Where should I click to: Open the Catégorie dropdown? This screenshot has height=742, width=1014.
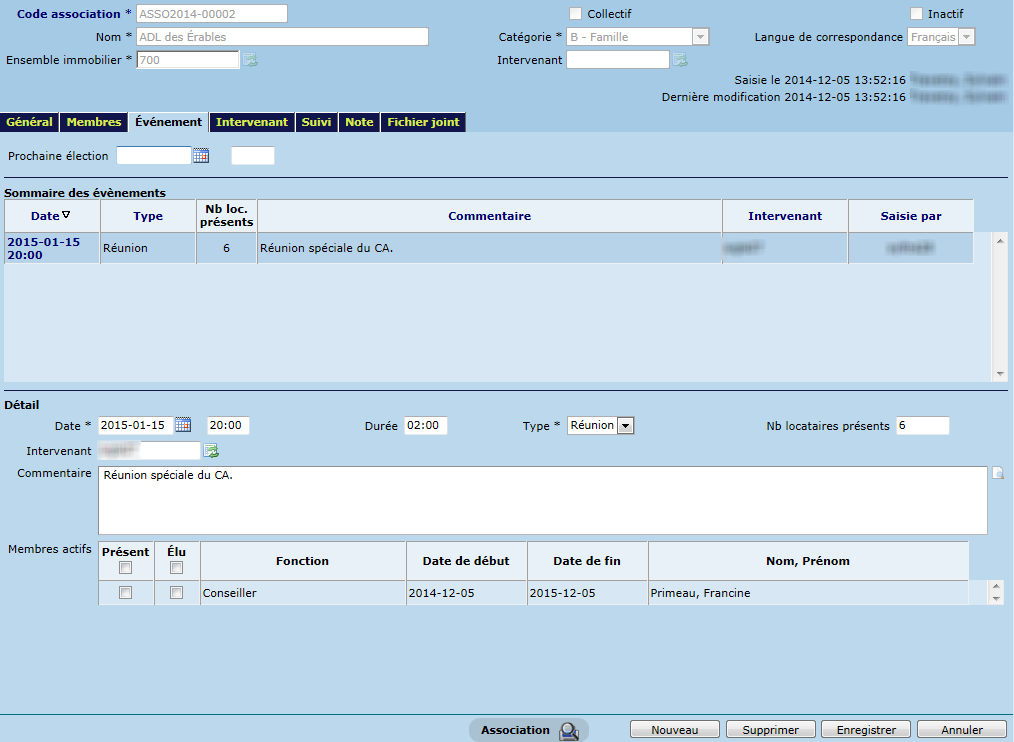coord(700,37)
